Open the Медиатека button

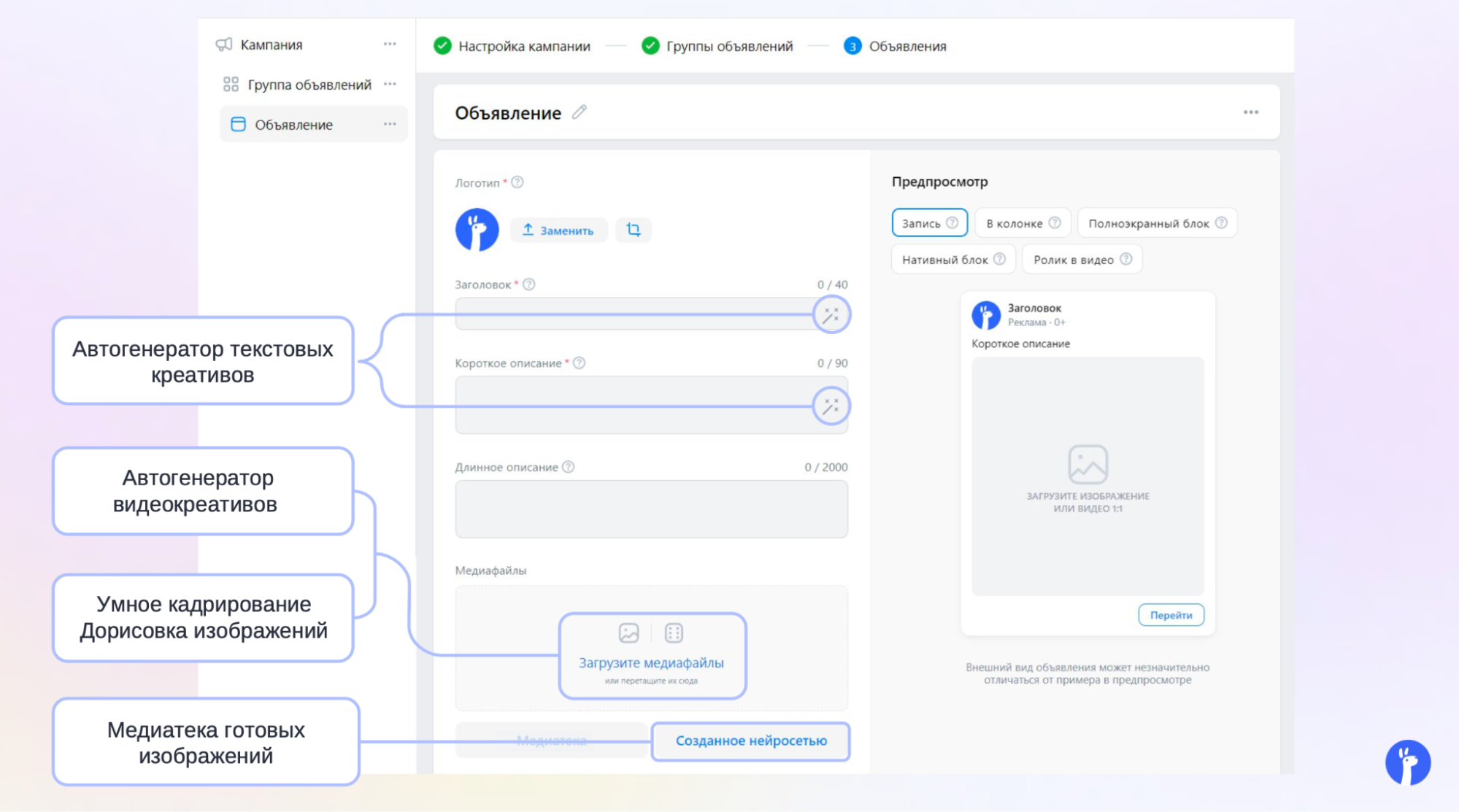(x=552, y=741)
